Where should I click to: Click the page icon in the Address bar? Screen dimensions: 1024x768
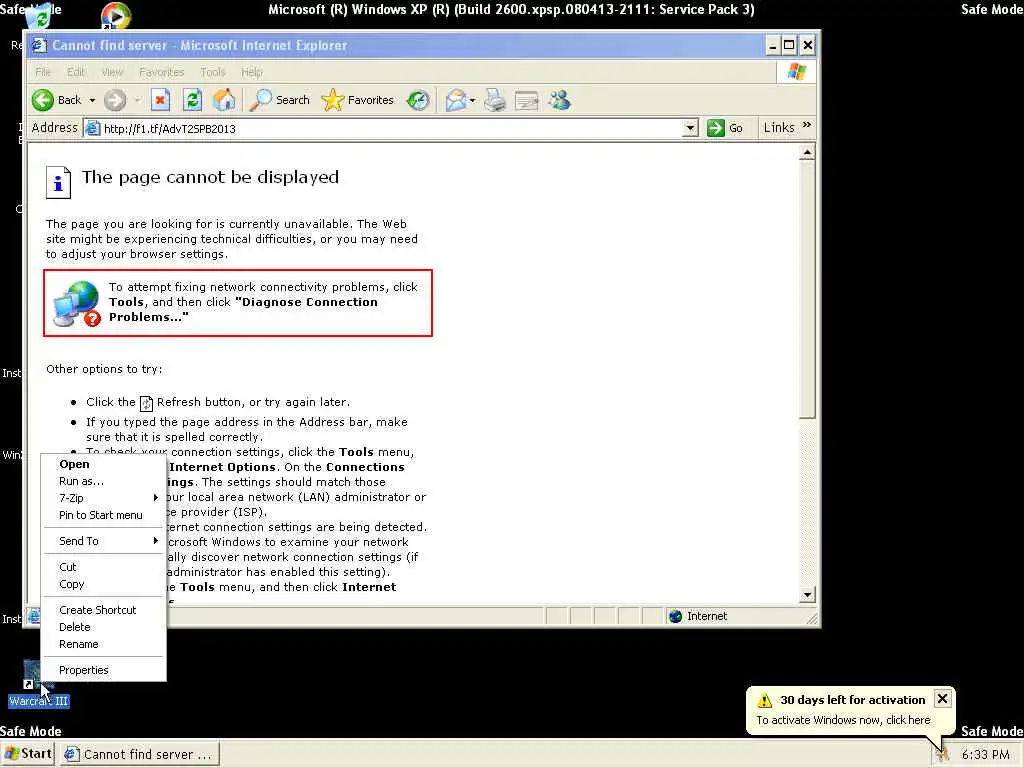click(93, 128)
